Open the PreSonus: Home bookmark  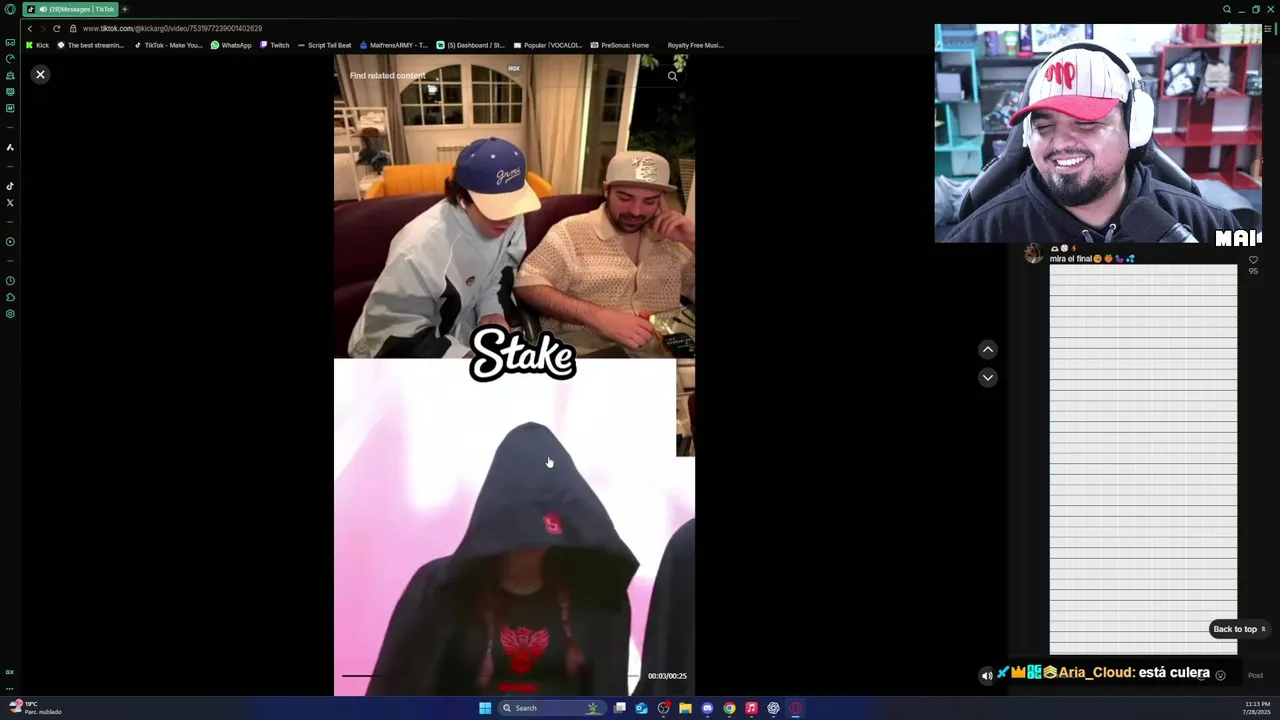(x=619, y=45)
